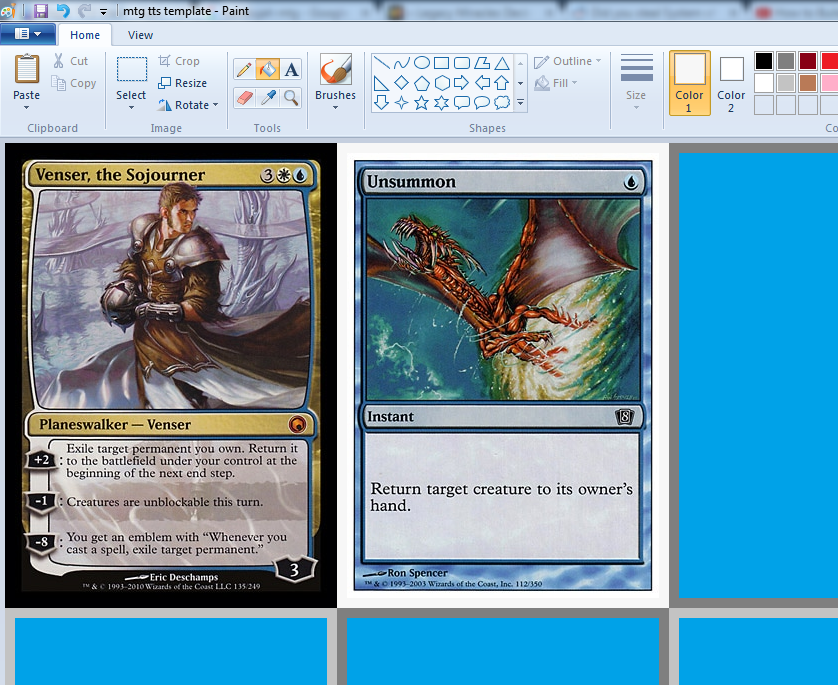
Task: Select the Color picker eyedropper tool
Action: 268,98
